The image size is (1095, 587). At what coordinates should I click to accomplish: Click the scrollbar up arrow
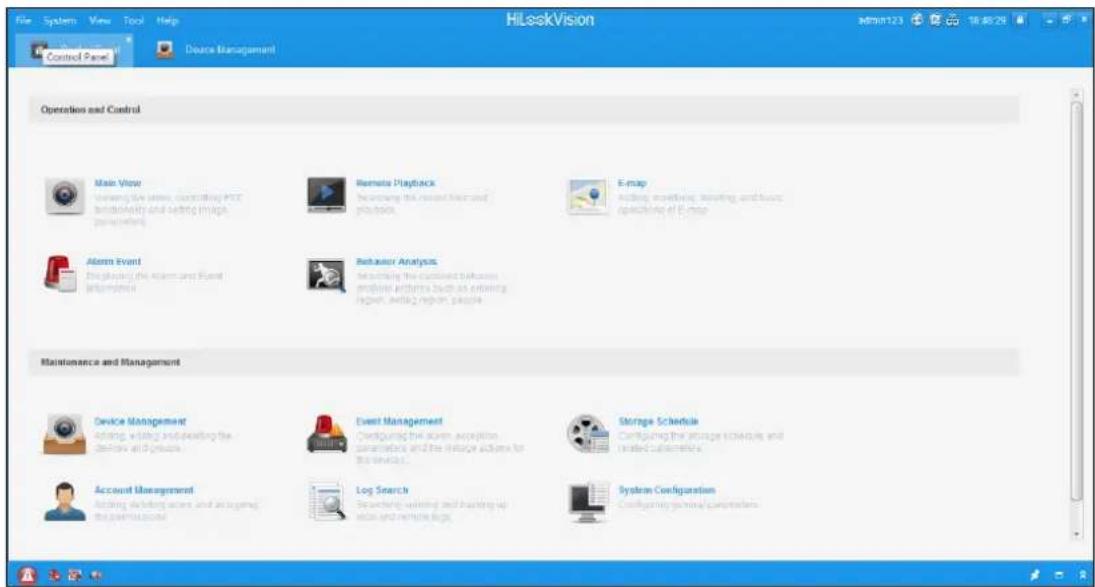(x=1076, y=94)
